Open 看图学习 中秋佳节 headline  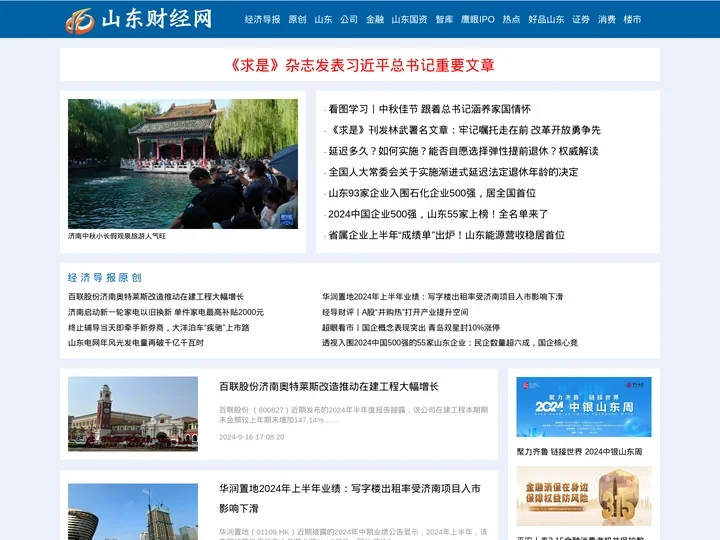(x=429, y=109)
